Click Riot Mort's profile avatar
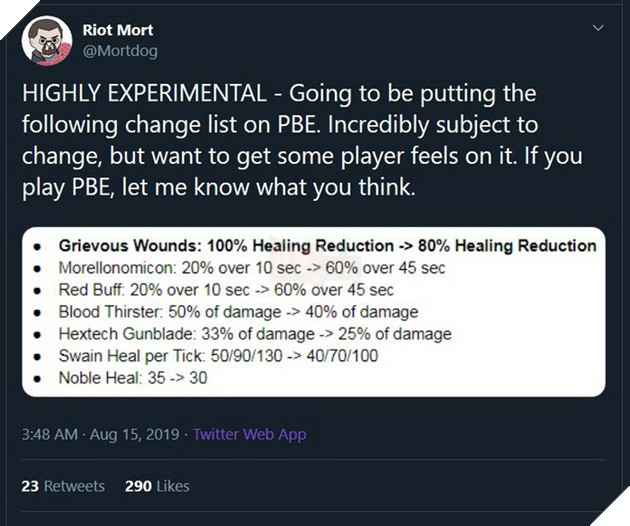 (46, 40)
